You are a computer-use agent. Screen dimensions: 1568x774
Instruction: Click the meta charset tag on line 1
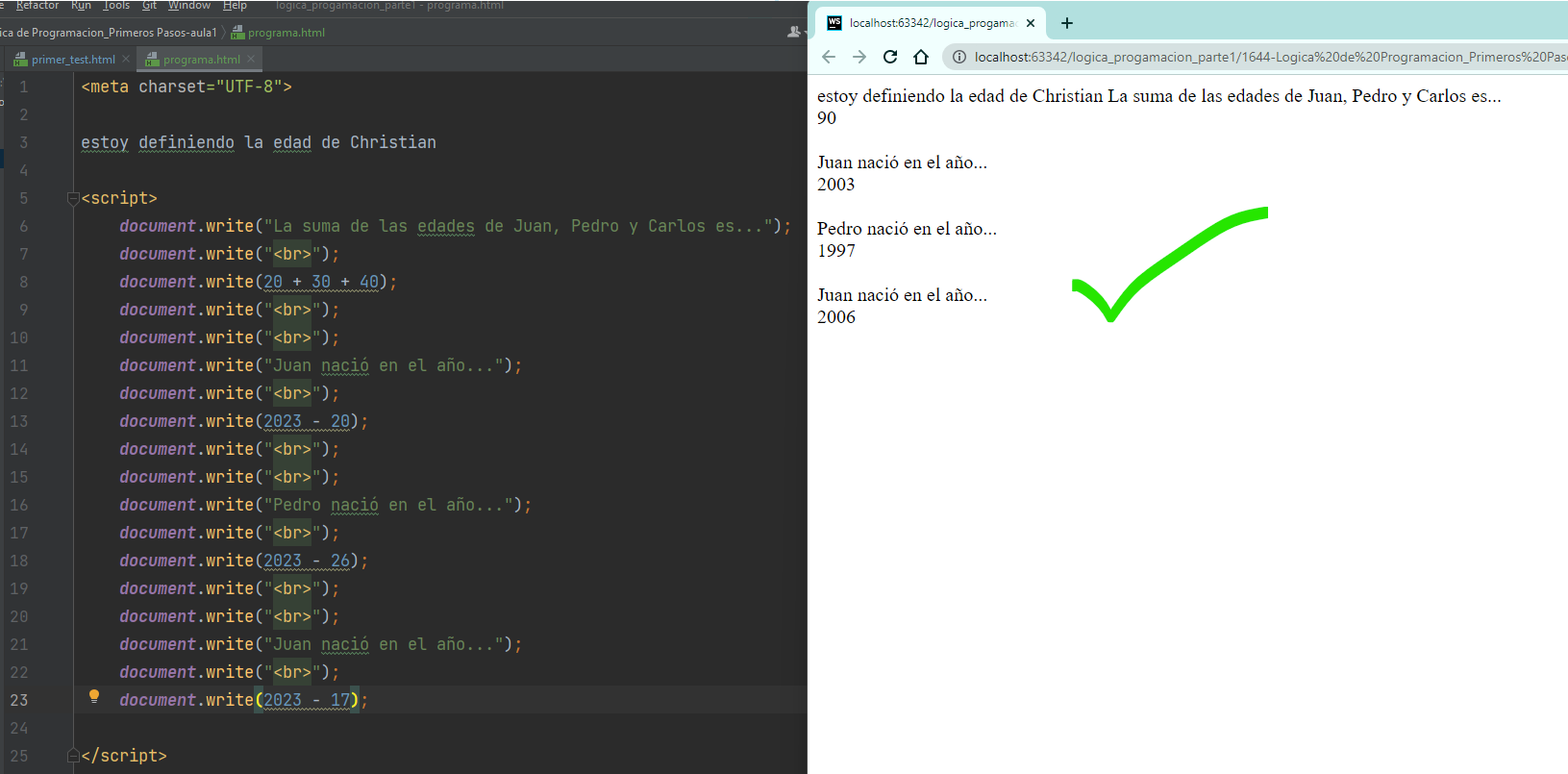(187, 87)
